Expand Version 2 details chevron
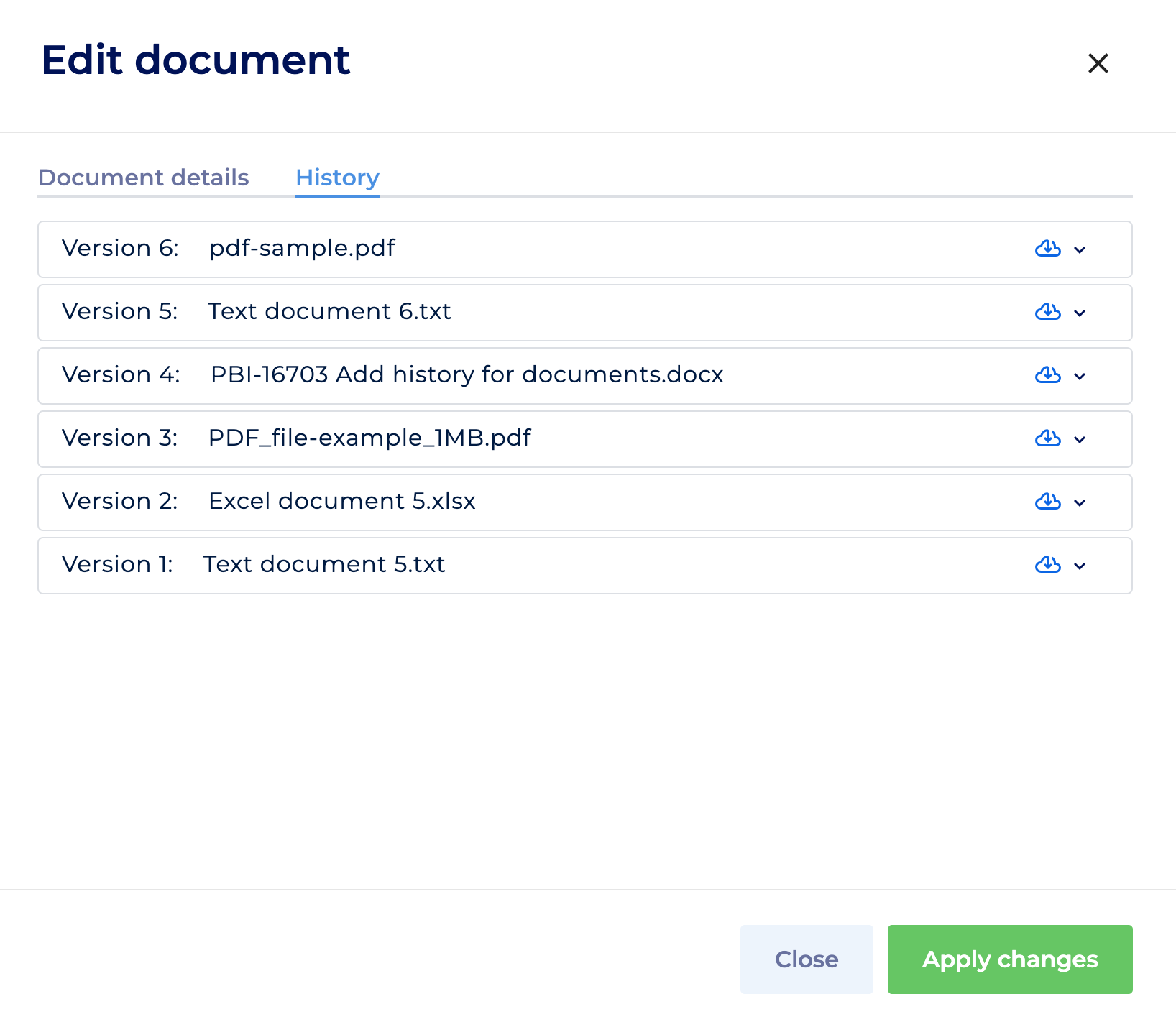 pos(1080,503)
